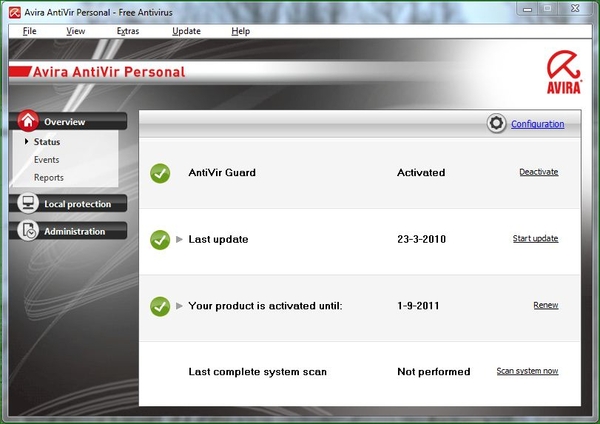
Task: Click the Activated status text
Action: tap(421, 173)
